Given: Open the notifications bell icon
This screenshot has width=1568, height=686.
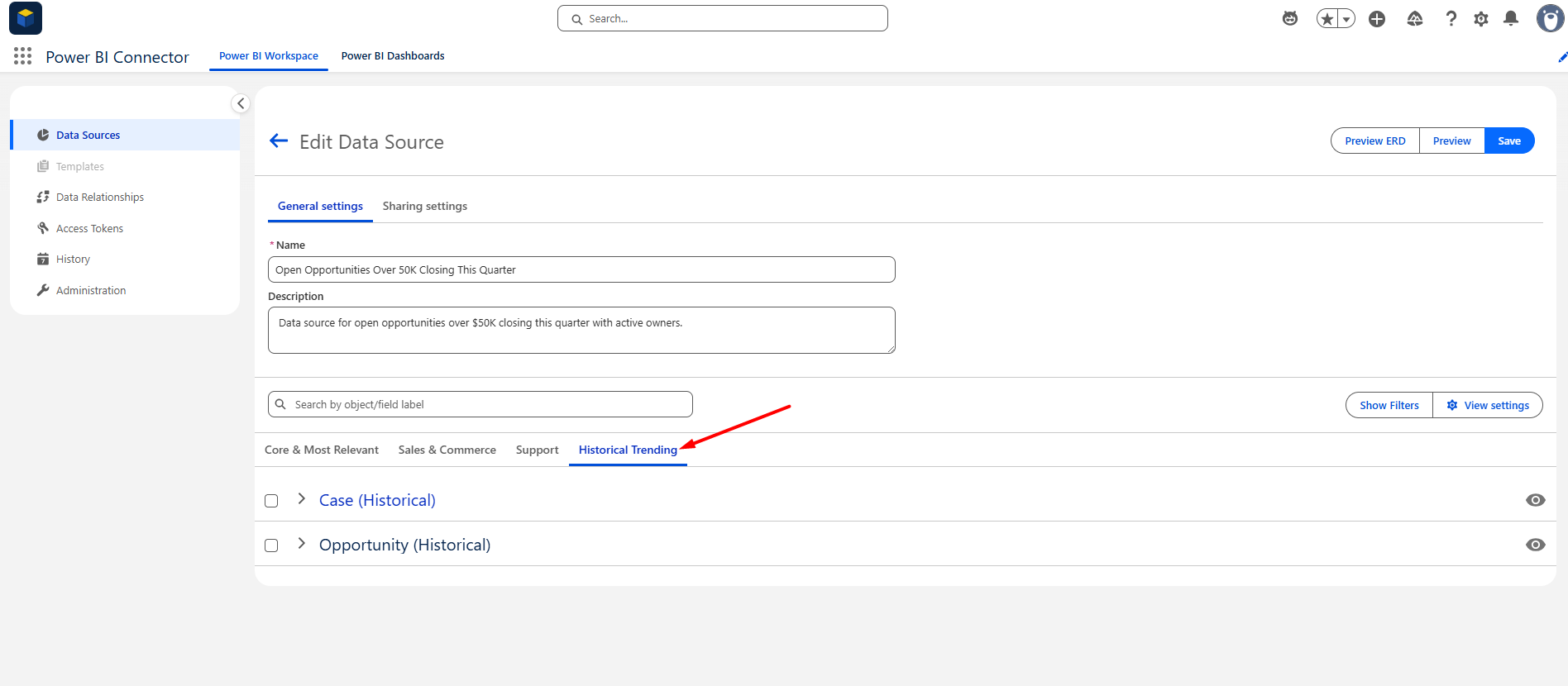Looking at the screenshot, I should (1511, 18).
